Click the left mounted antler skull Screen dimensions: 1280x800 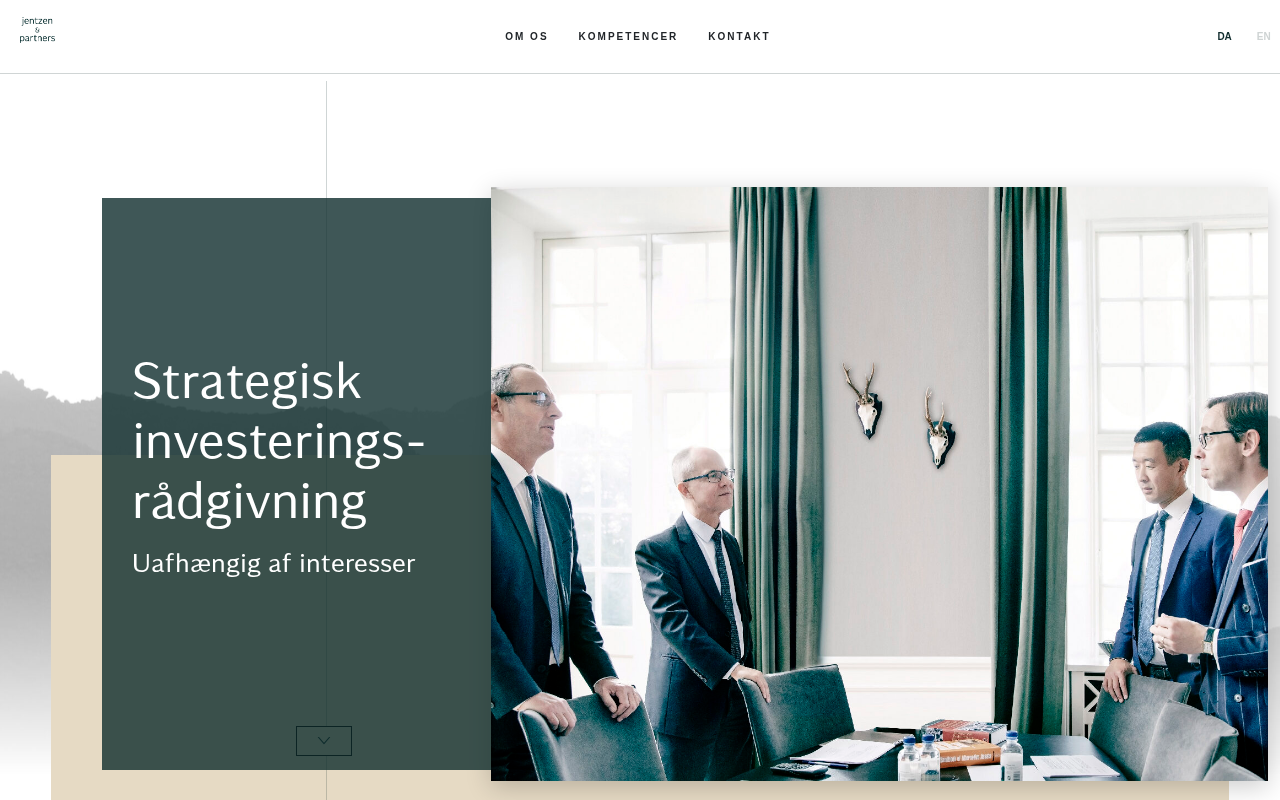pyautogui.click(x=864, y=400)
